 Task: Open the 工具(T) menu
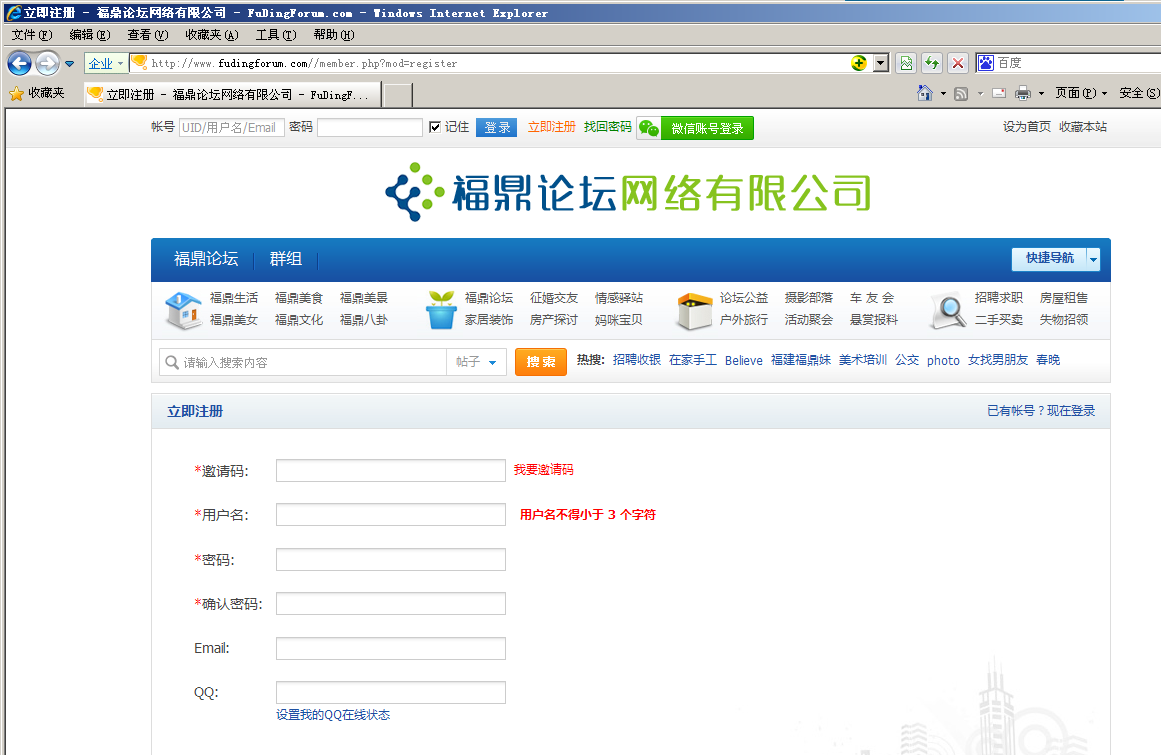point(275,35)
